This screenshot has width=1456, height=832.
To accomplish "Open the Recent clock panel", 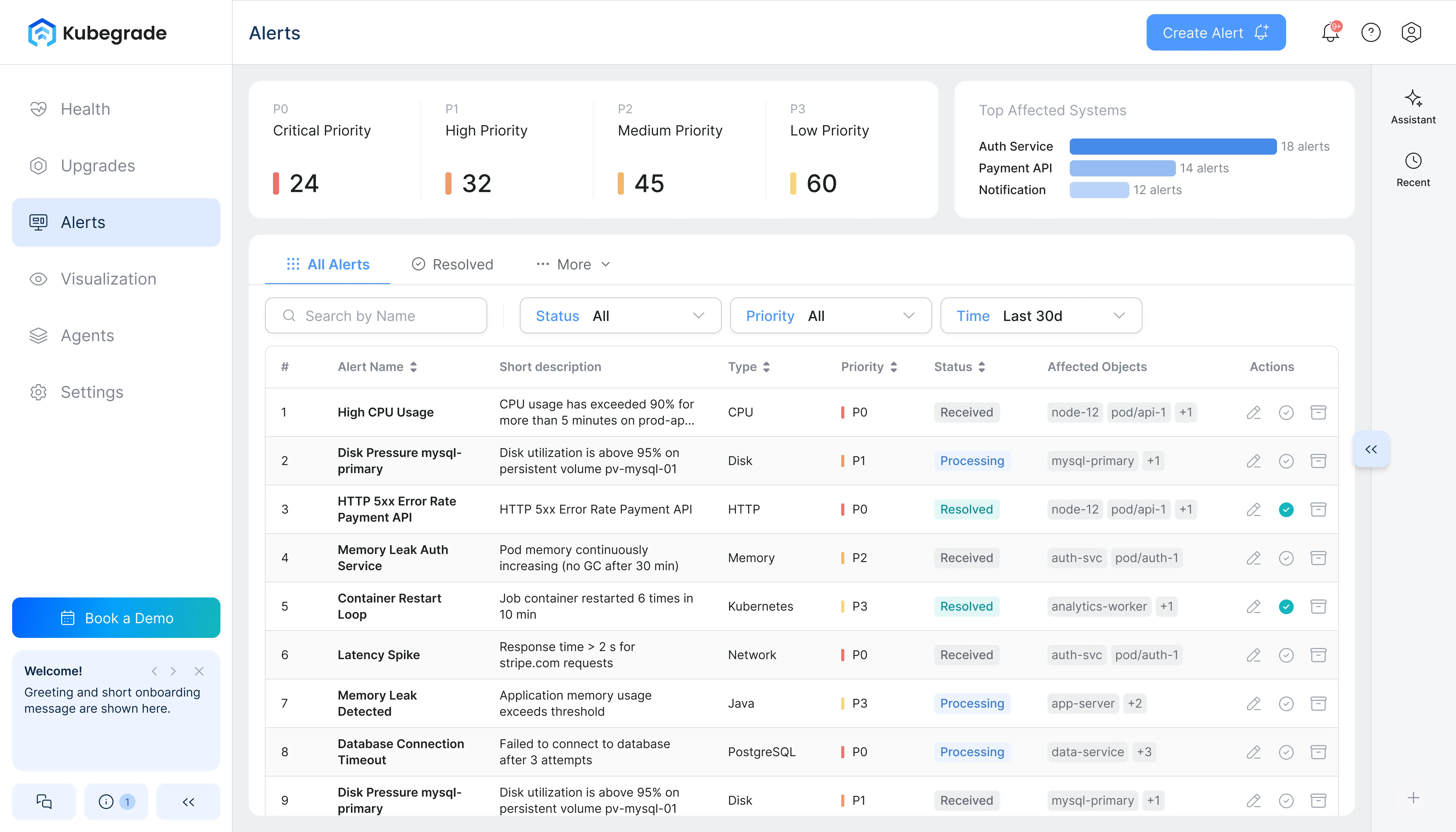I will click(1413, 170).
